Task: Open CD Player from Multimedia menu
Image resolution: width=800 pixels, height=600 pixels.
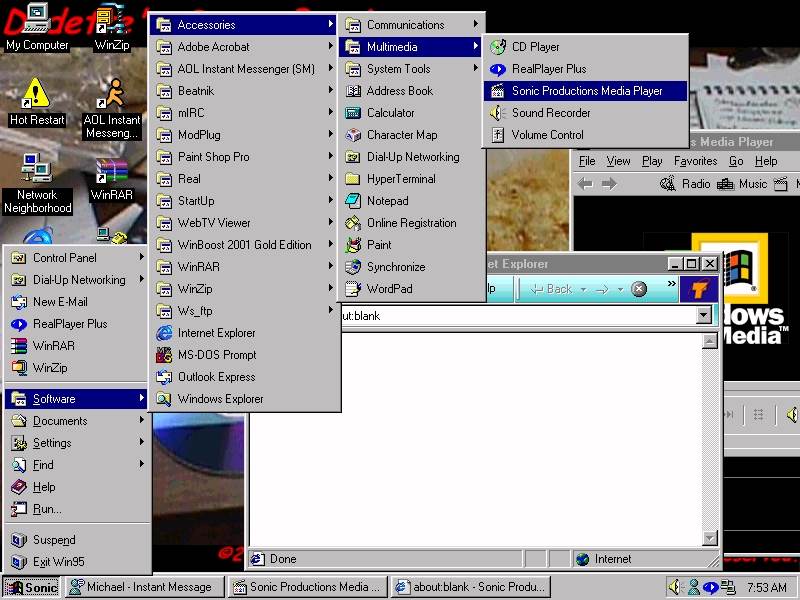Action: click(535, 47)
